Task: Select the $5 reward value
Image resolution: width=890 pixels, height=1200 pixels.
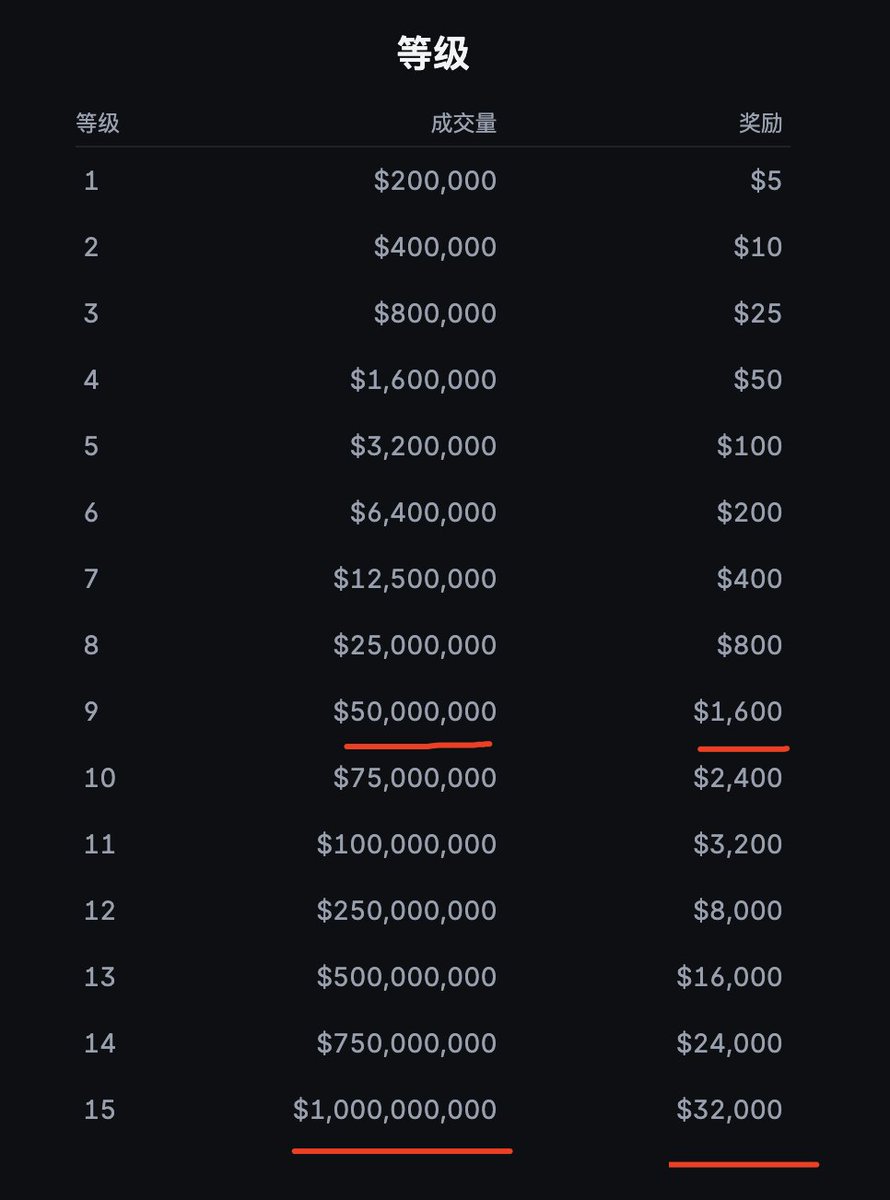Action: pos(766,181)
